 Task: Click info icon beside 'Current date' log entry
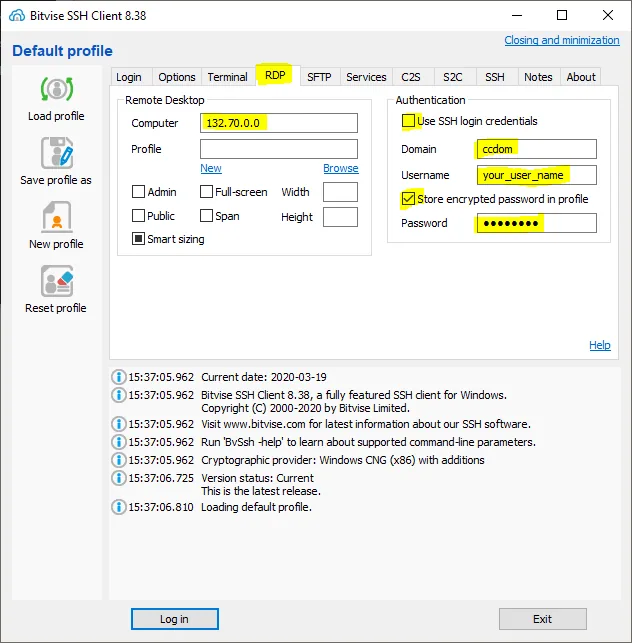click(119, 377)
